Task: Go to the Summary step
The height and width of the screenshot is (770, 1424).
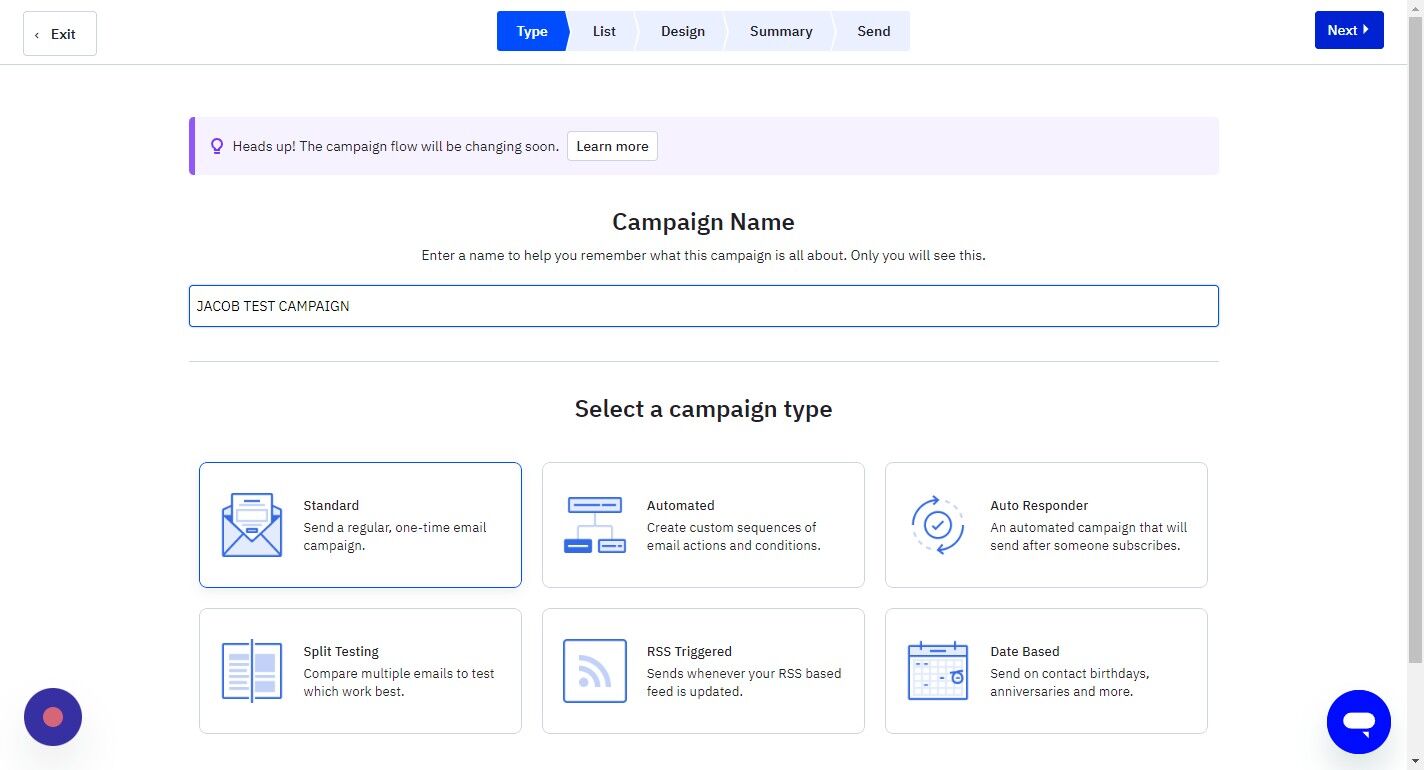Action: (780, 31)
